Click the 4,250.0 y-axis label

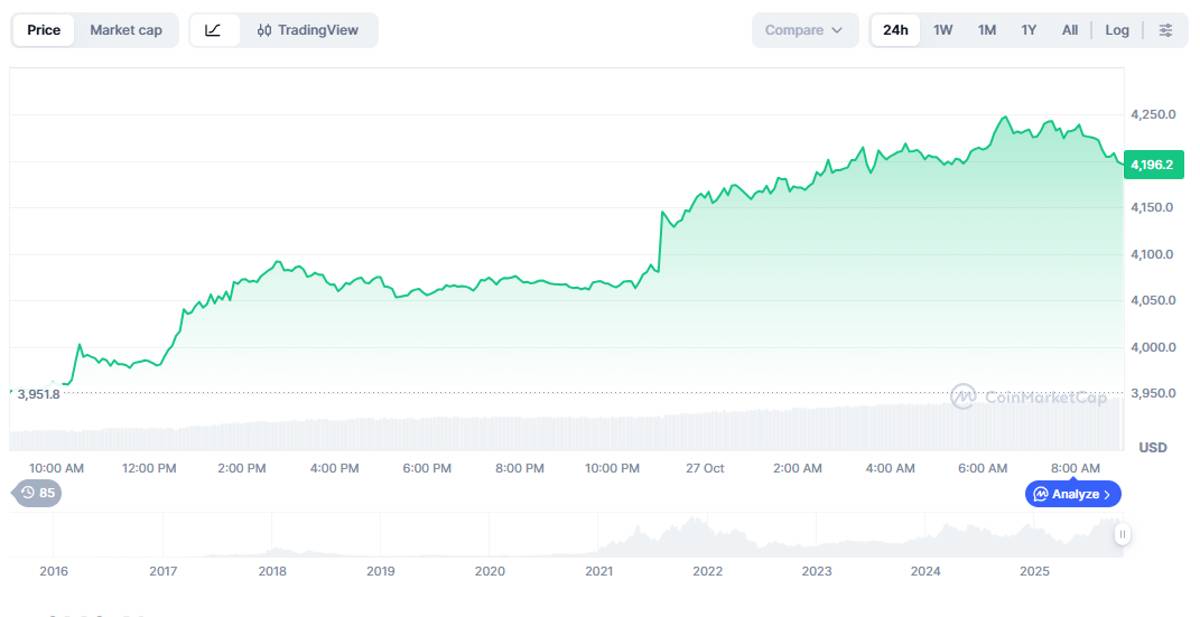1154,115
